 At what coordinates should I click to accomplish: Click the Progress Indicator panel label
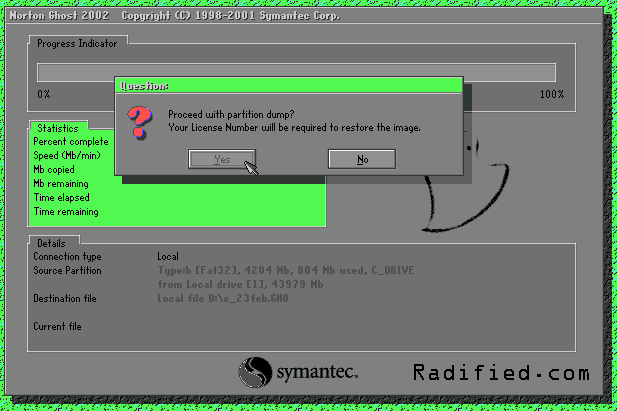[77, 43]
